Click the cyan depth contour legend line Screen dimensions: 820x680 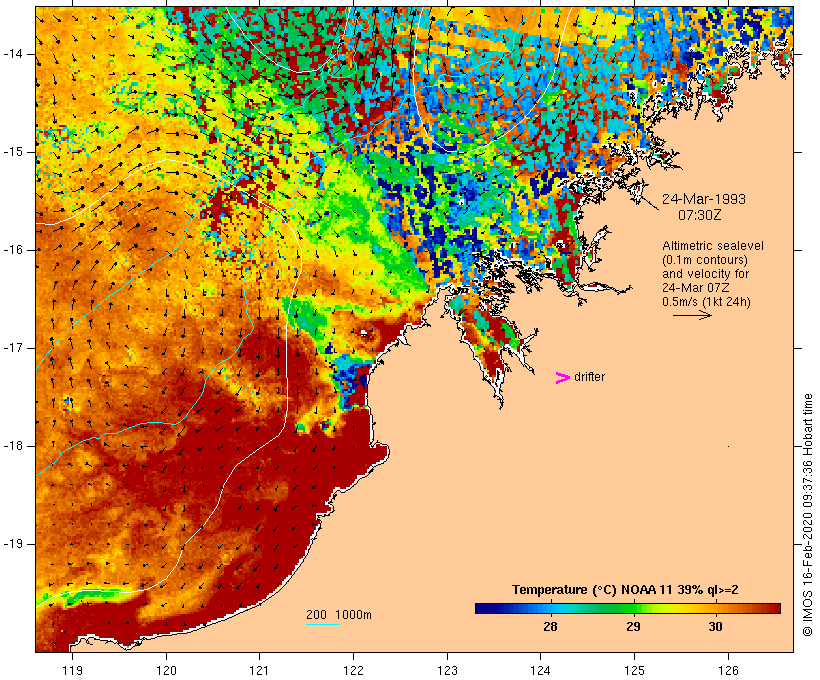(x=322, y=625)
